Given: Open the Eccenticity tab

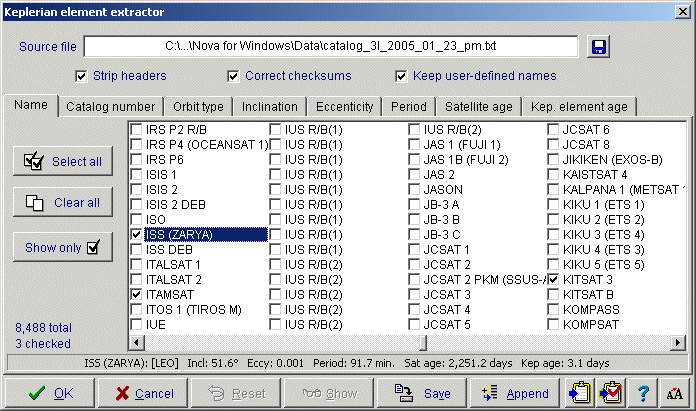Looking at the screenshot, I should [344, 107].
